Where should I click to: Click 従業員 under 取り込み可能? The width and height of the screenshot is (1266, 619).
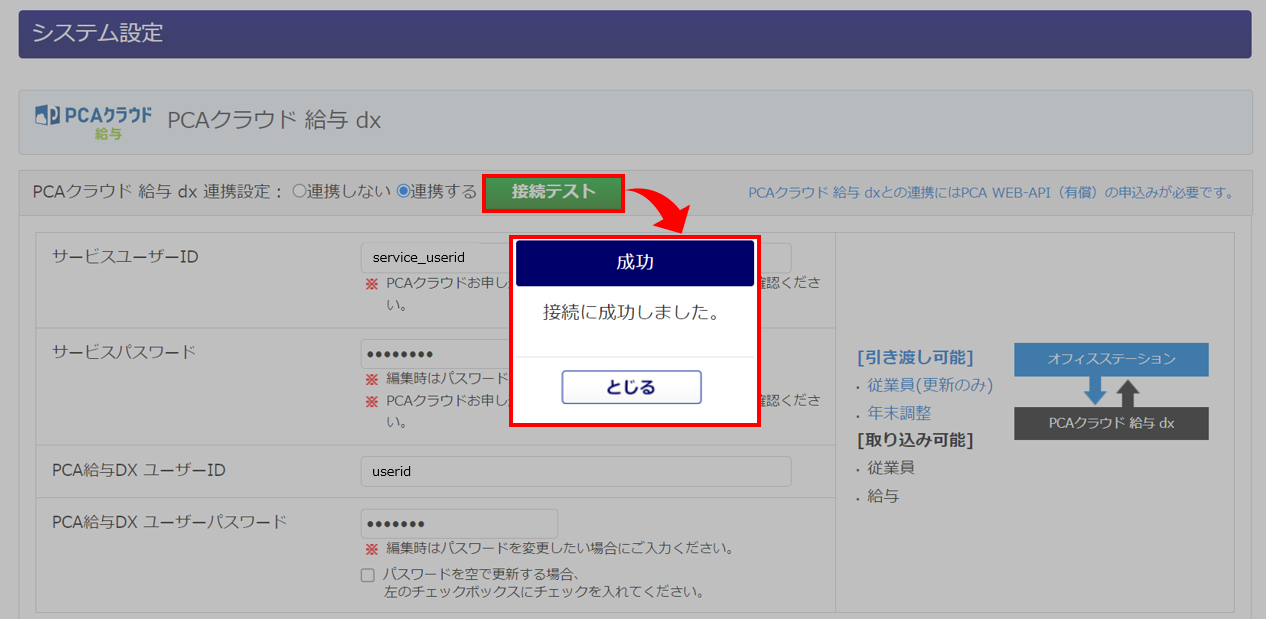pos(891,467)
